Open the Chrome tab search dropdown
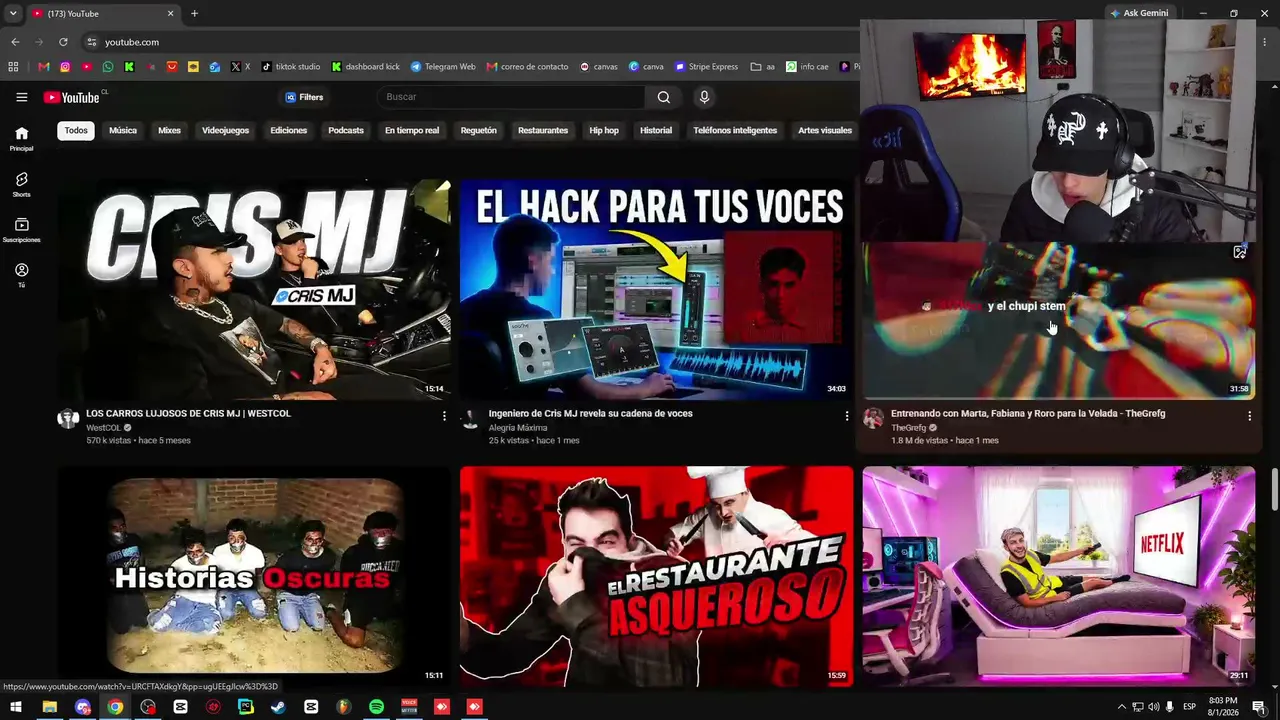Viewport: 1280px width, 720px height. 13,14
